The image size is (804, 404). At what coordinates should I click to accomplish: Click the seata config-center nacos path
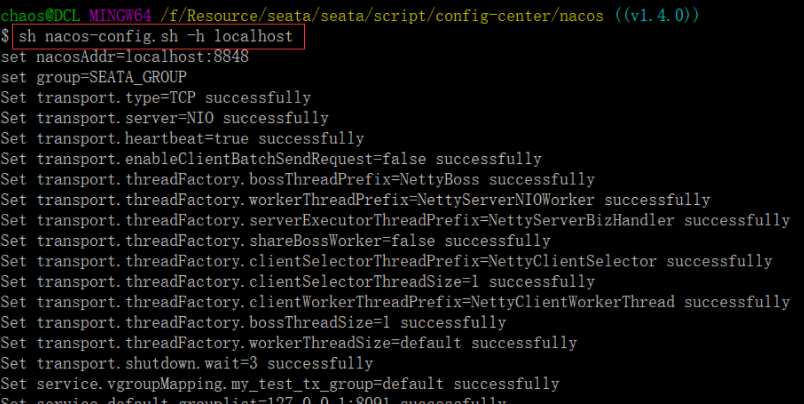click(382, 16)
